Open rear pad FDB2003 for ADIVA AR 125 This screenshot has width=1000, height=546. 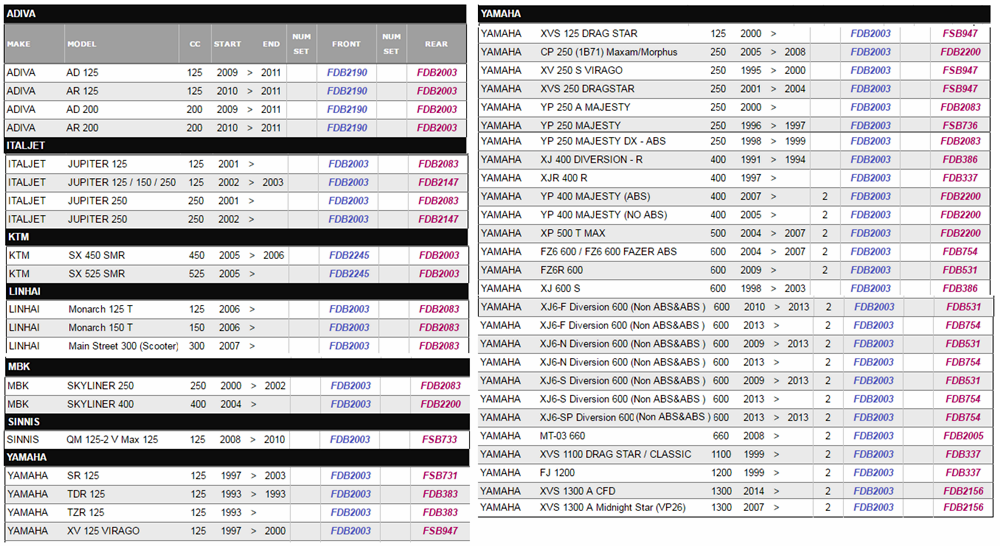(x=437, y=91)
